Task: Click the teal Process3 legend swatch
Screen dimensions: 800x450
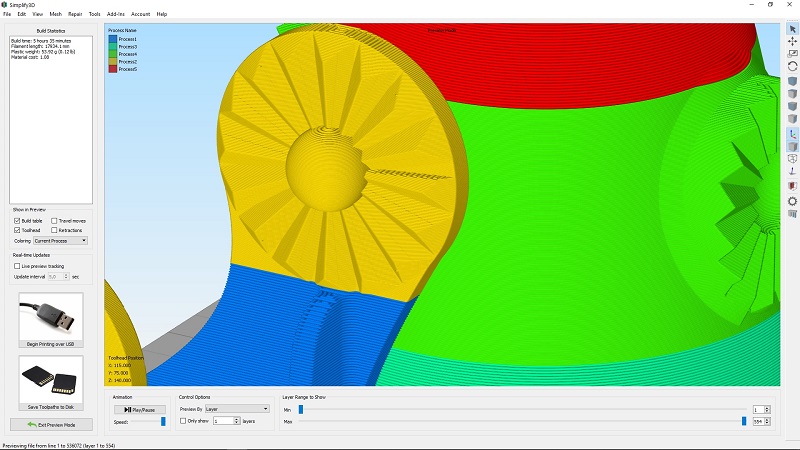Action: pyautogui.click(x=113, y=46)
